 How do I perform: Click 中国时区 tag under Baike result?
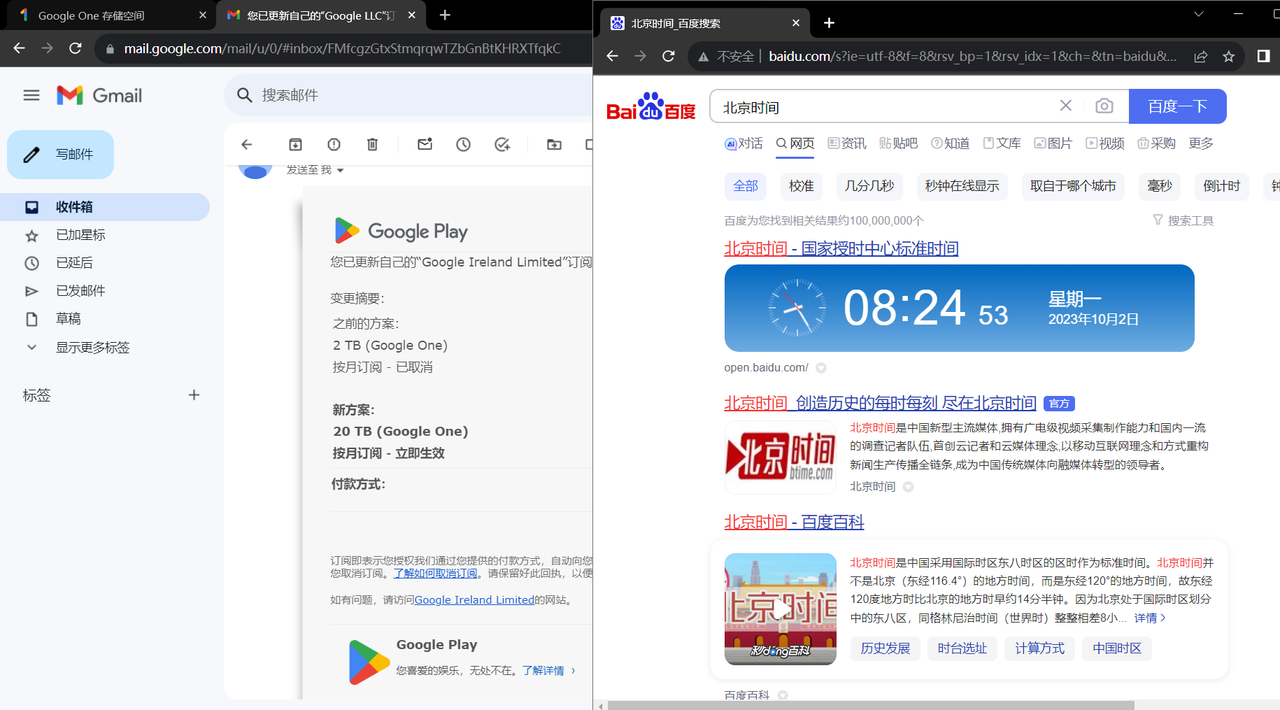(x=1117, y=648)
